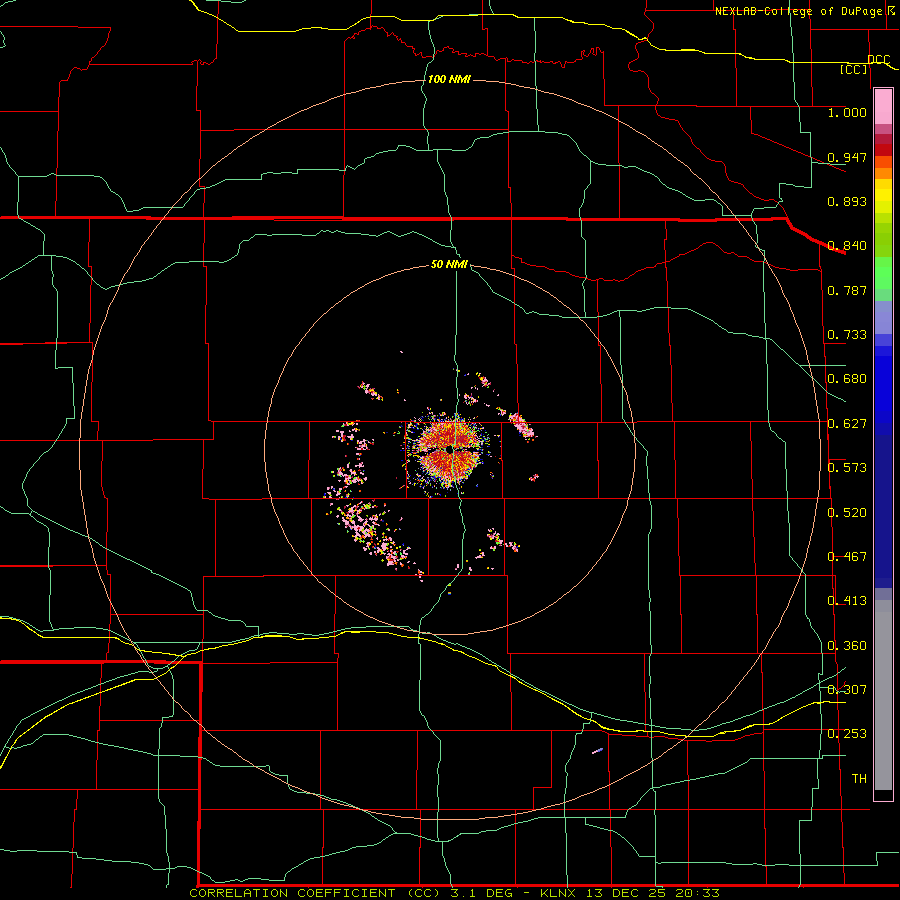Click the 0.840 color scale value

click(x=847, y=246)
